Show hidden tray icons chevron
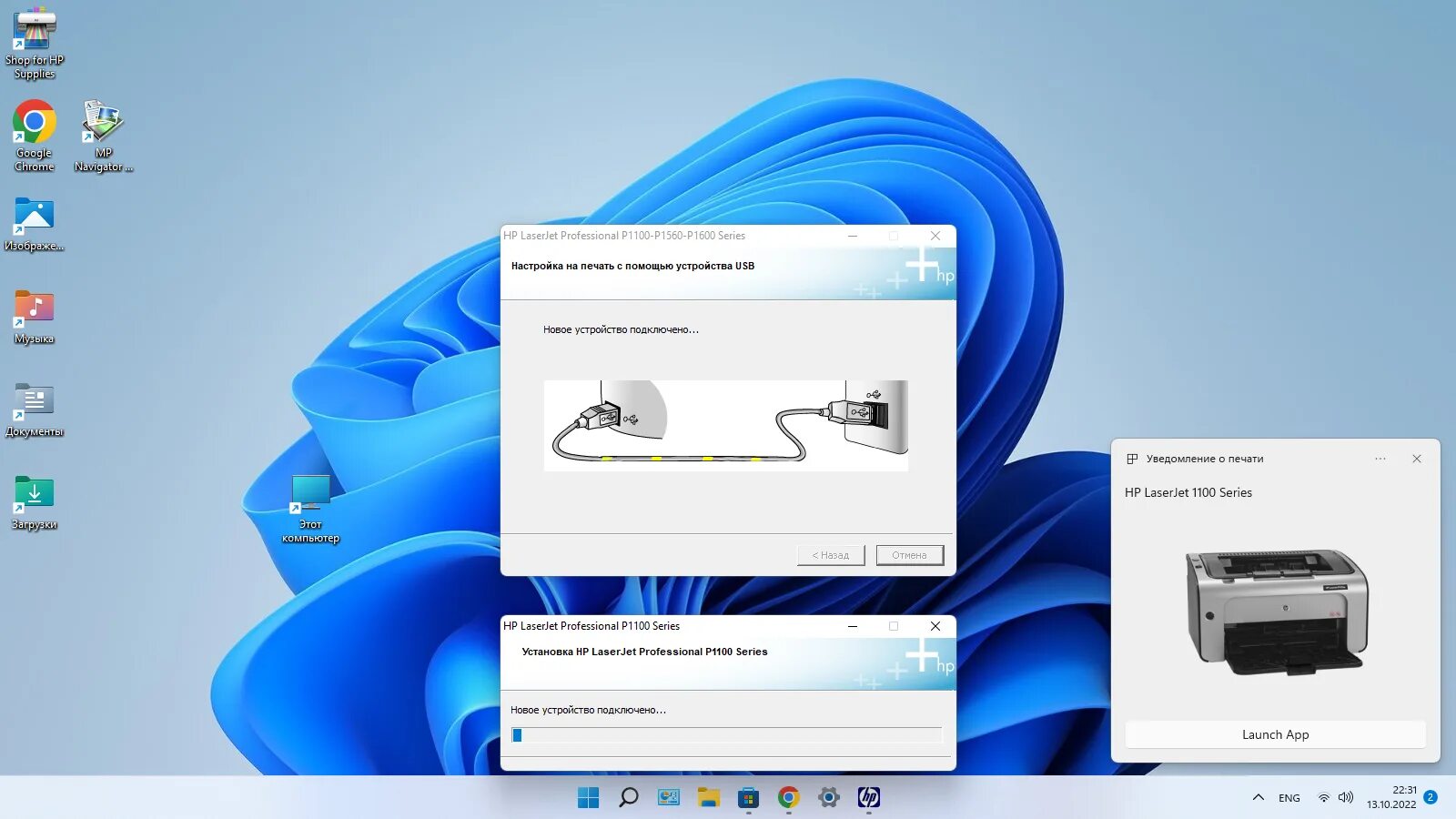The image size is (1456, 819). click(x=1259, y=798)
